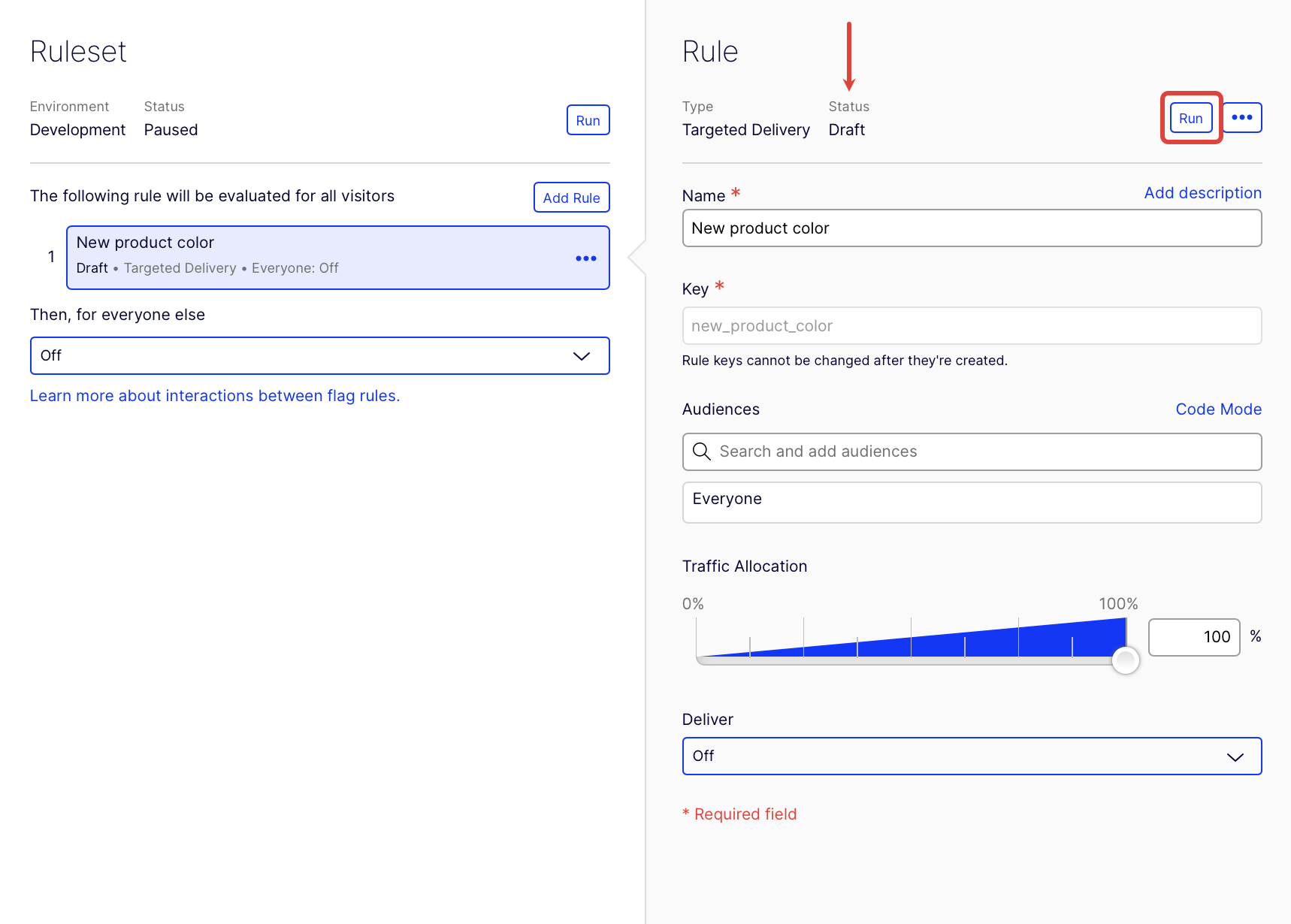Open the flag rules interactions help link
1291x924 pixels.
point(215,396)
